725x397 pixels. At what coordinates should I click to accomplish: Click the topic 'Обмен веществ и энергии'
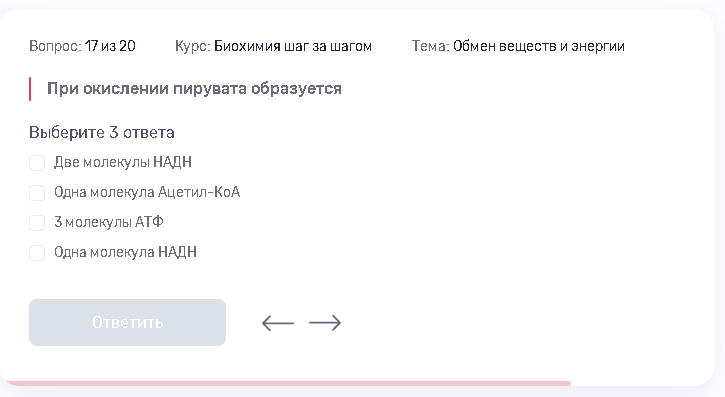tap(539, 46)
